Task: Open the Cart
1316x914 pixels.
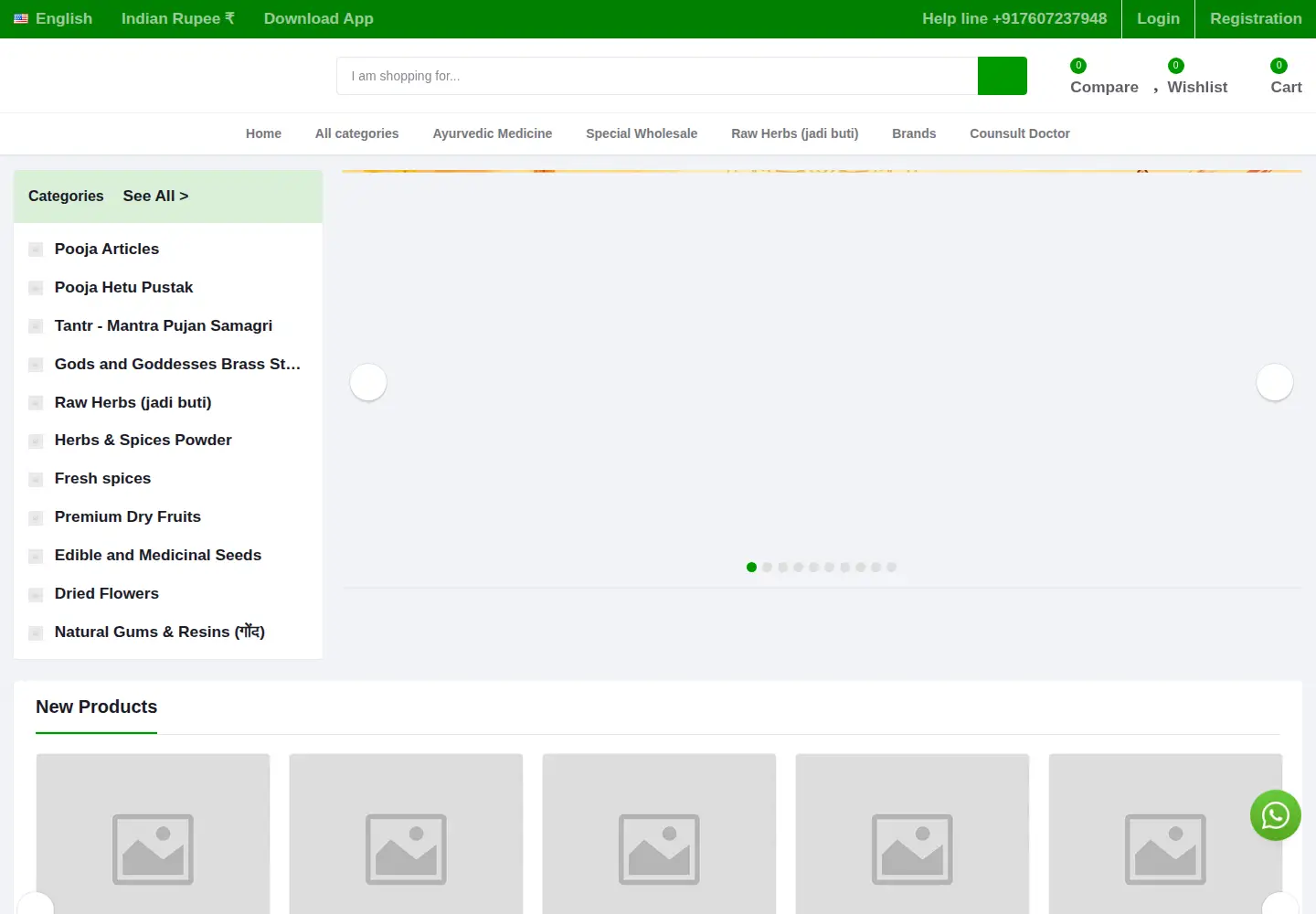Action: point(1286,77)
